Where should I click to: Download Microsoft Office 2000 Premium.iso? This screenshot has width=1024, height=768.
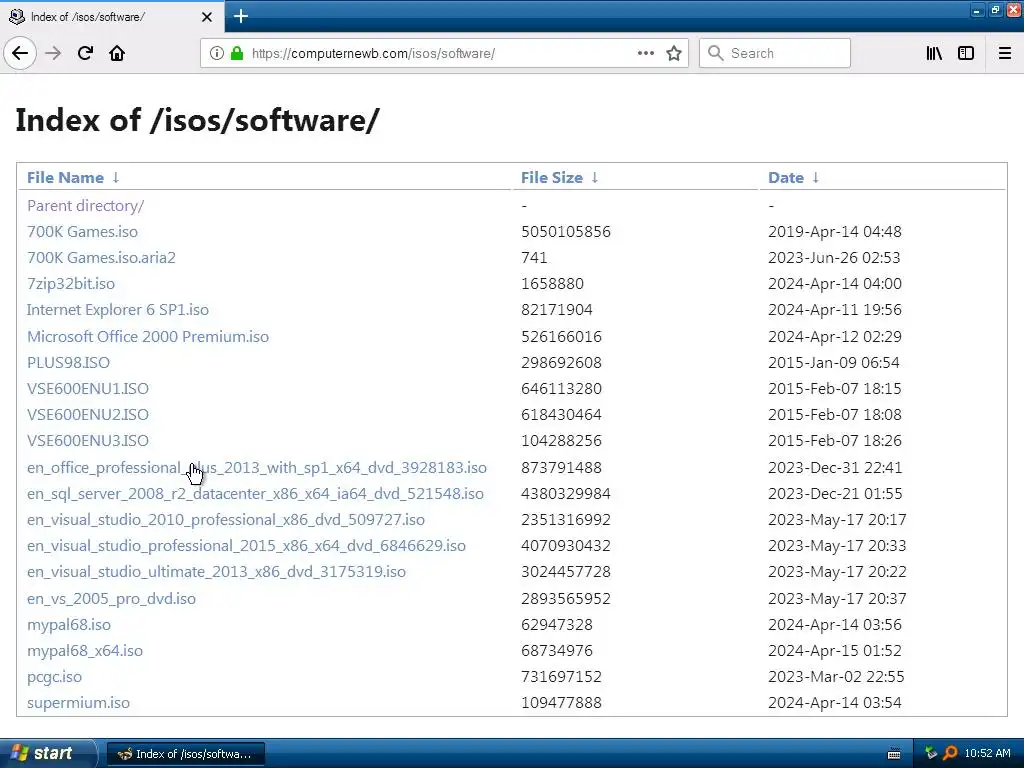coord(148,337)
